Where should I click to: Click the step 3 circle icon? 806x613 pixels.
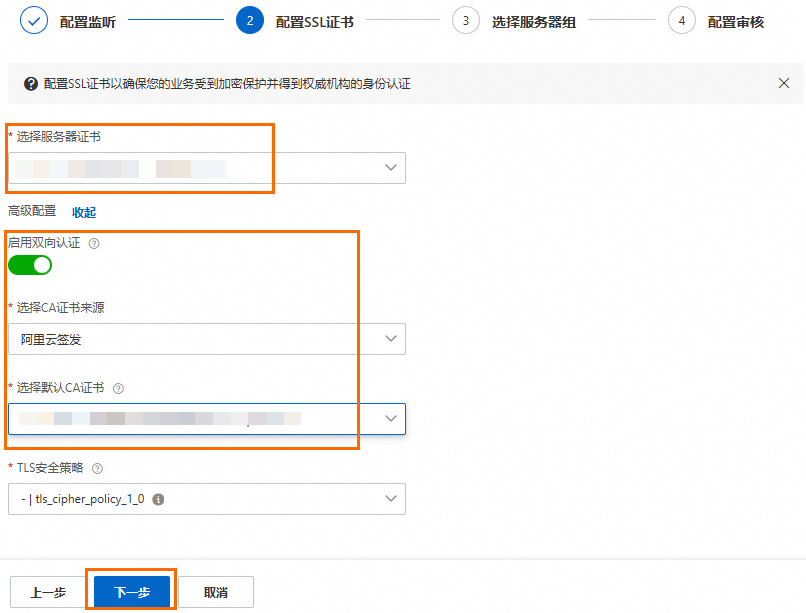pyautogui.click(x=466, y=21)
